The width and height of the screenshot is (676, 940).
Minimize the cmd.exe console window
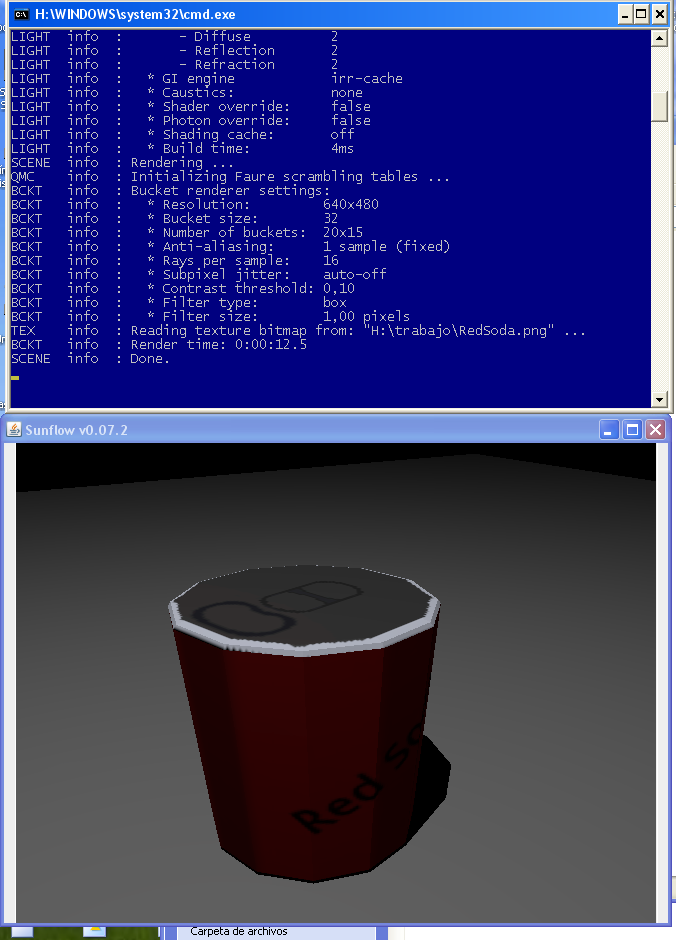click(x=624, y=14)
